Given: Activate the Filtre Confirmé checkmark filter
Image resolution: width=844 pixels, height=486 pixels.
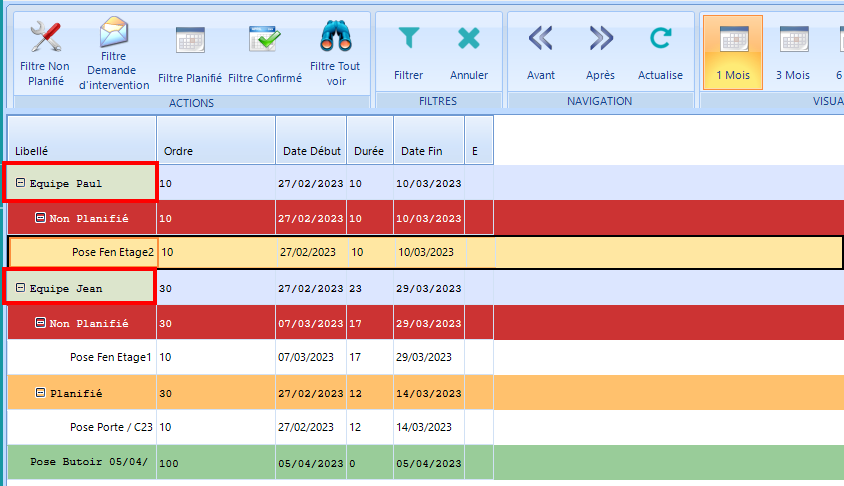Looking at the screenshot, I should tap(265, 40).
